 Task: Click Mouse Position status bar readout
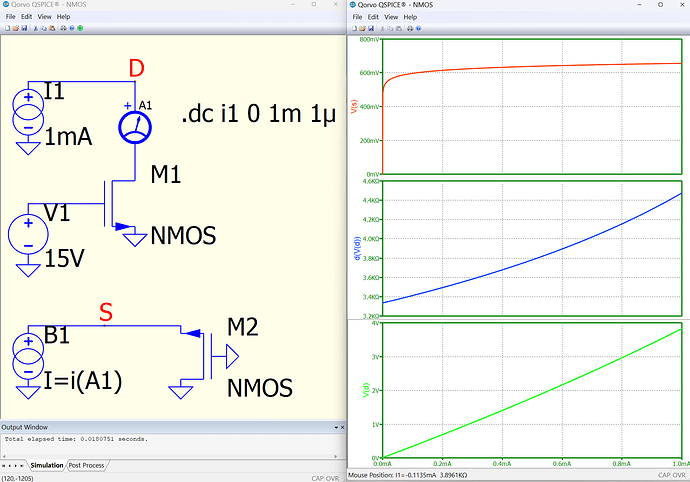click(407, 475)
